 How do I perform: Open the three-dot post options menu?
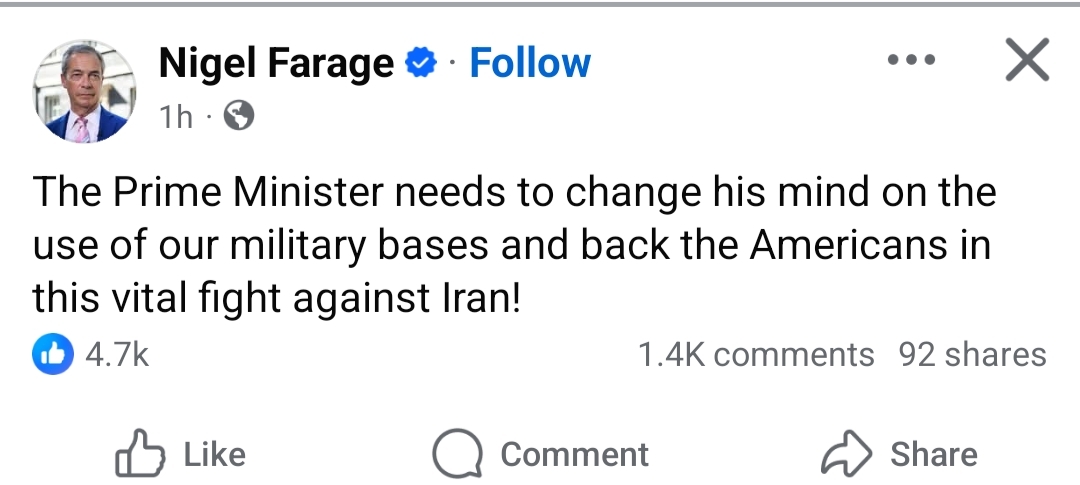pos(912,62)
